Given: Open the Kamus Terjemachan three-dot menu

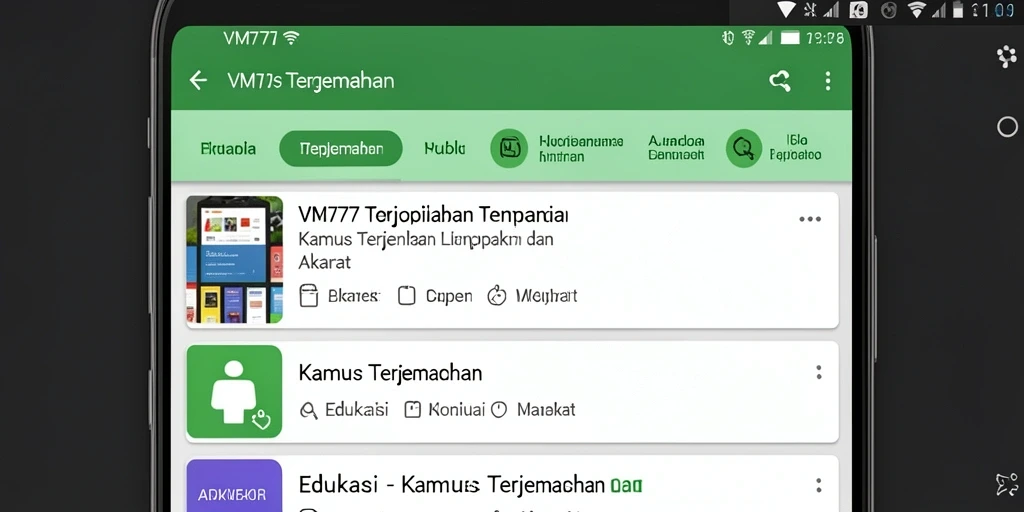Looking at the screenshot, I should pos(818,372).
